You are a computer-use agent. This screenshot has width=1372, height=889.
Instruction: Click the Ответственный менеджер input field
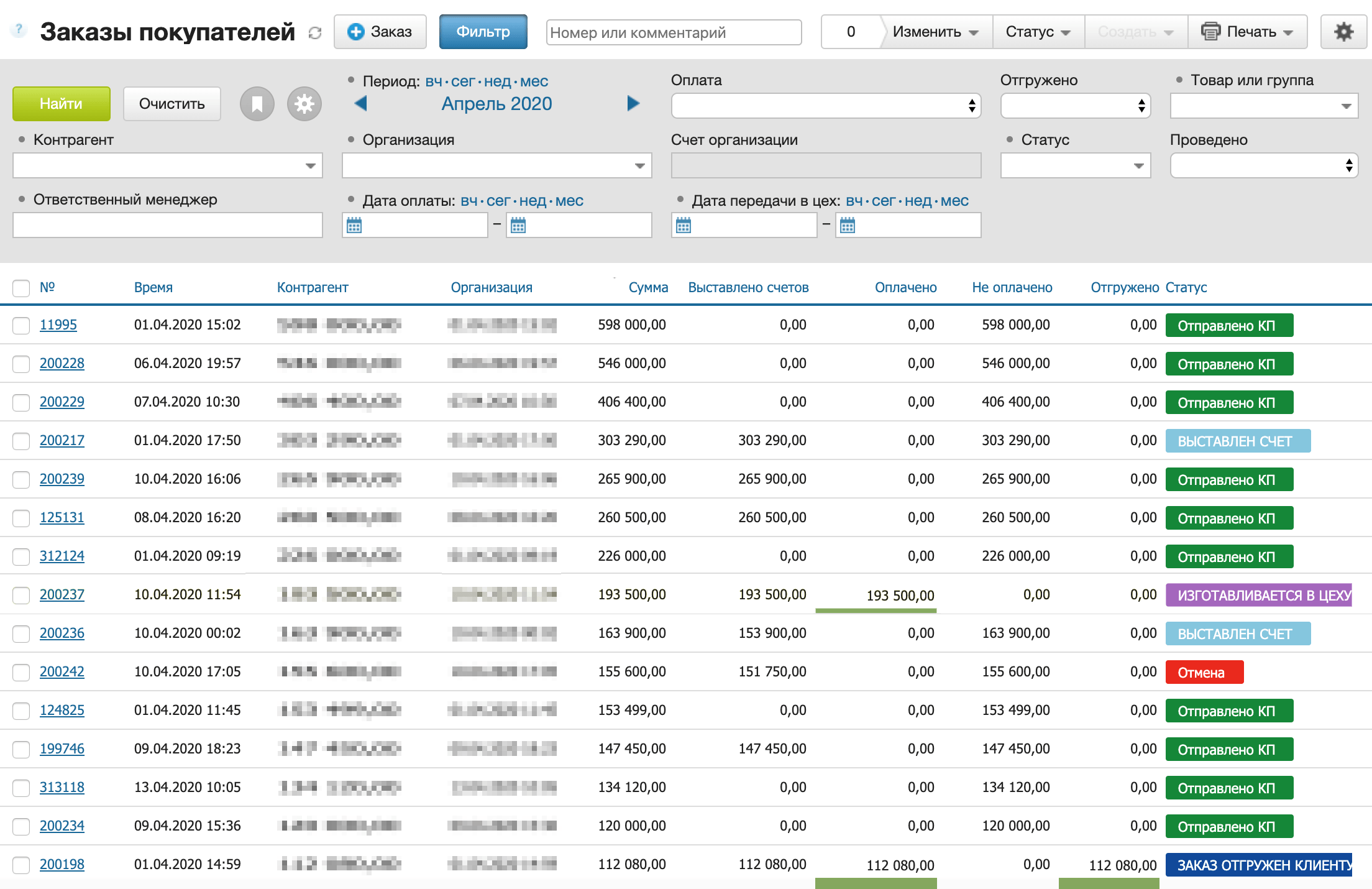[x=168, y=225]
